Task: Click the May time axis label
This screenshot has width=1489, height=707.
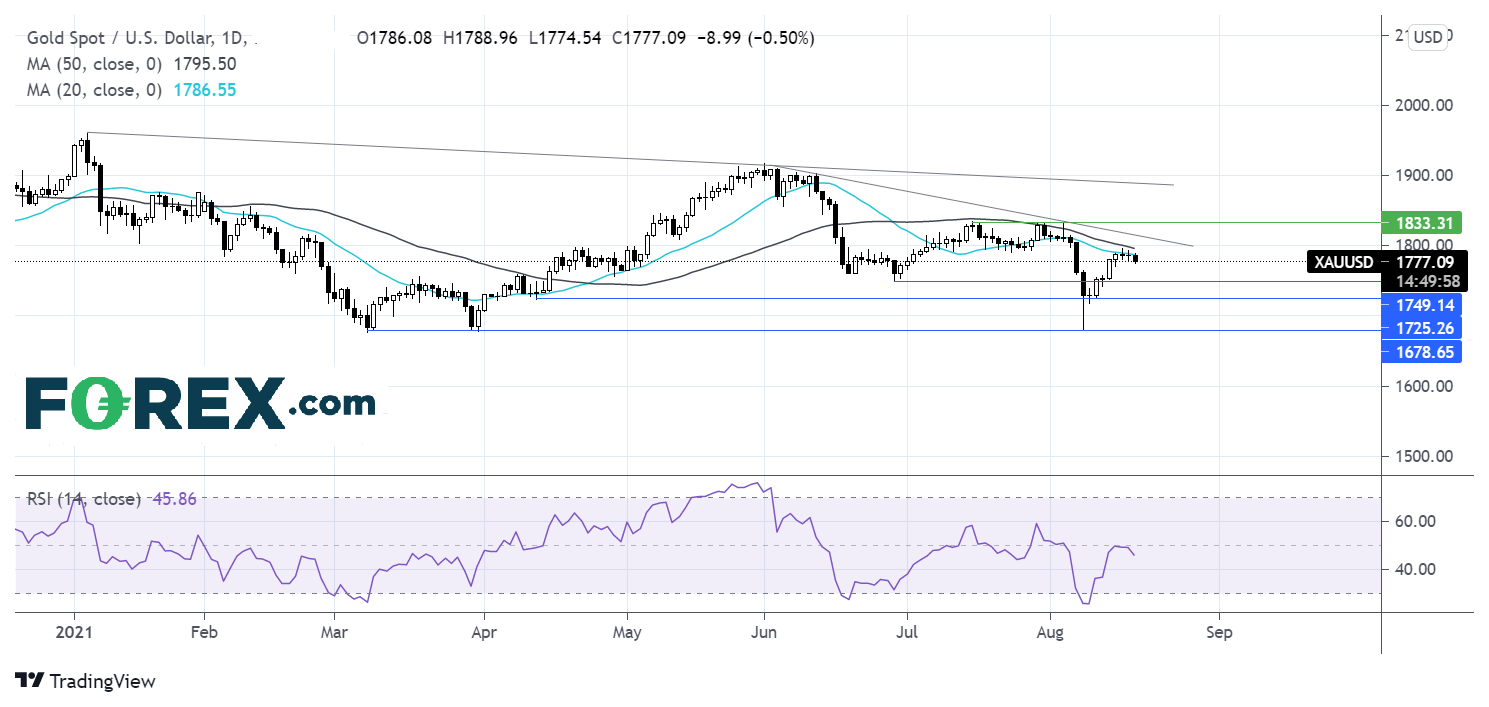Action: [x=627, y=633]
